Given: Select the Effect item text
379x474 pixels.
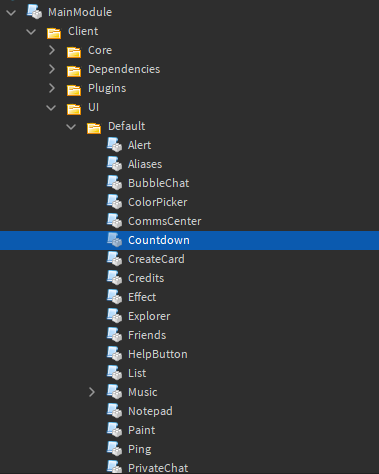Looking at the screenshot, I should click(142, 297).
